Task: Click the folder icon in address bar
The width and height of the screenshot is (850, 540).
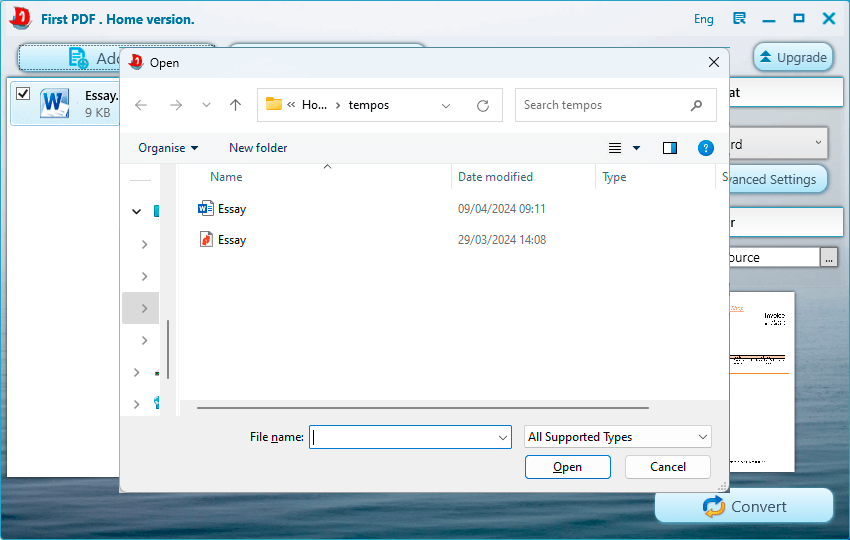Action: point(274,104)
